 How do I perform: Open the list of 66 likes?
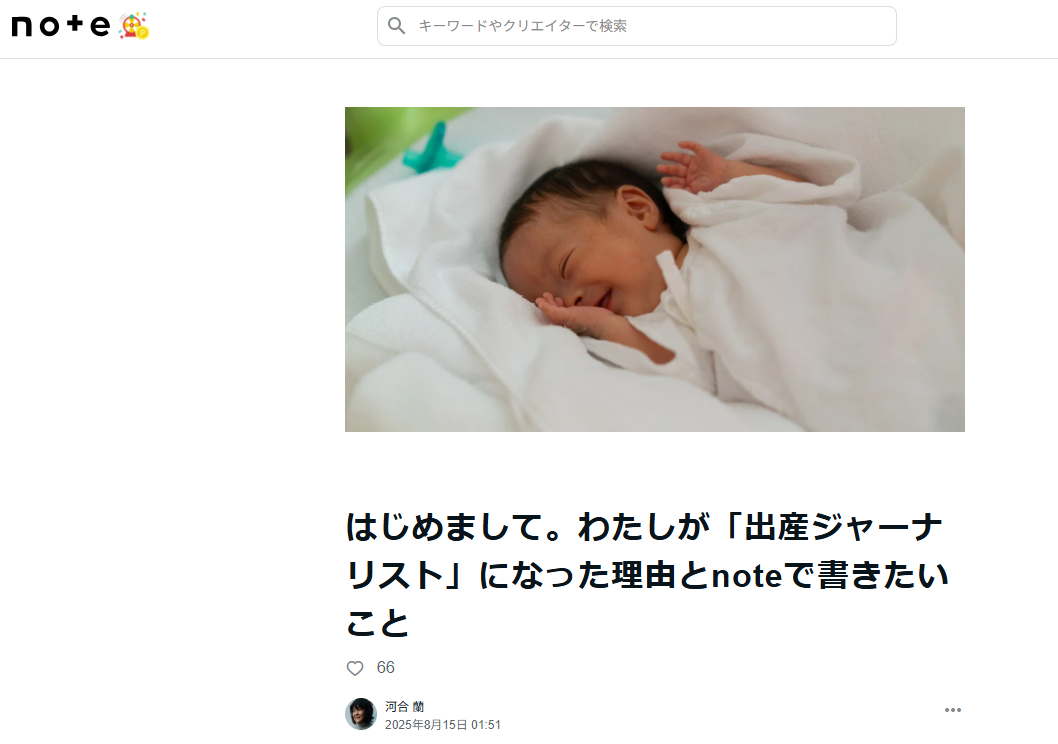point(385,667)
